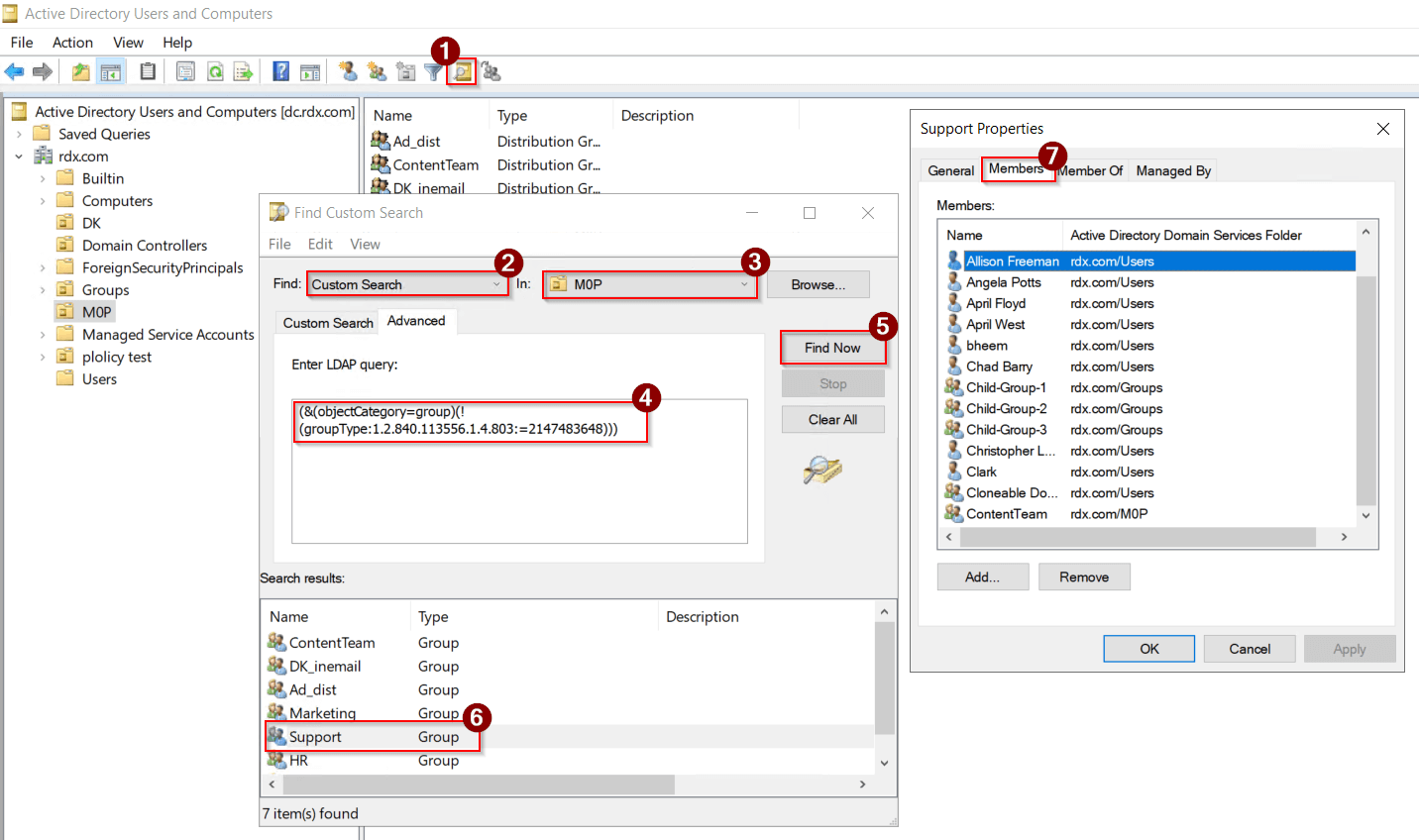Click the Browse button
The width and height of the screenshot is (1419, 840).
click(818, 284)
